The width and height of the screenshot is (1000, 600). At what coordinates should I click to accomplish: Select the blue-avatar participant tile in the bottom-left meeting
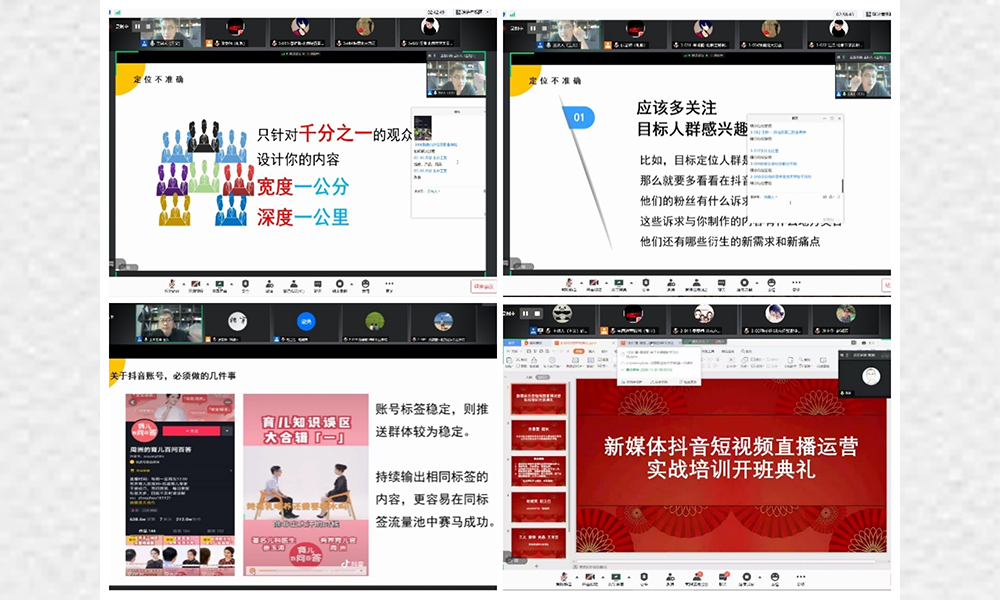pyautogui.click(x=306, y=325)
